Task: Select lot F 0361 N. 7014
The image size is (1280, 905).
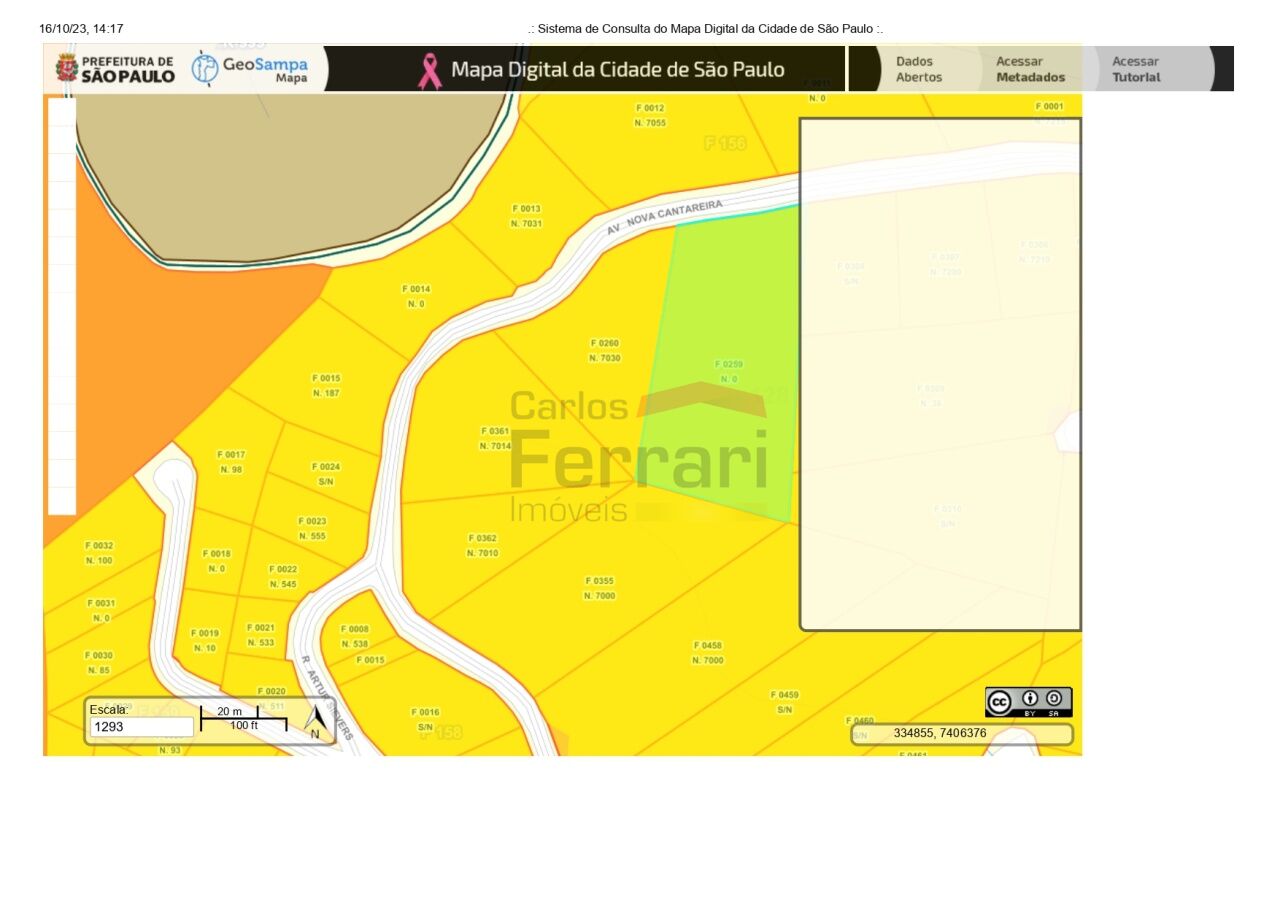Action: click(x=494, y=438)
